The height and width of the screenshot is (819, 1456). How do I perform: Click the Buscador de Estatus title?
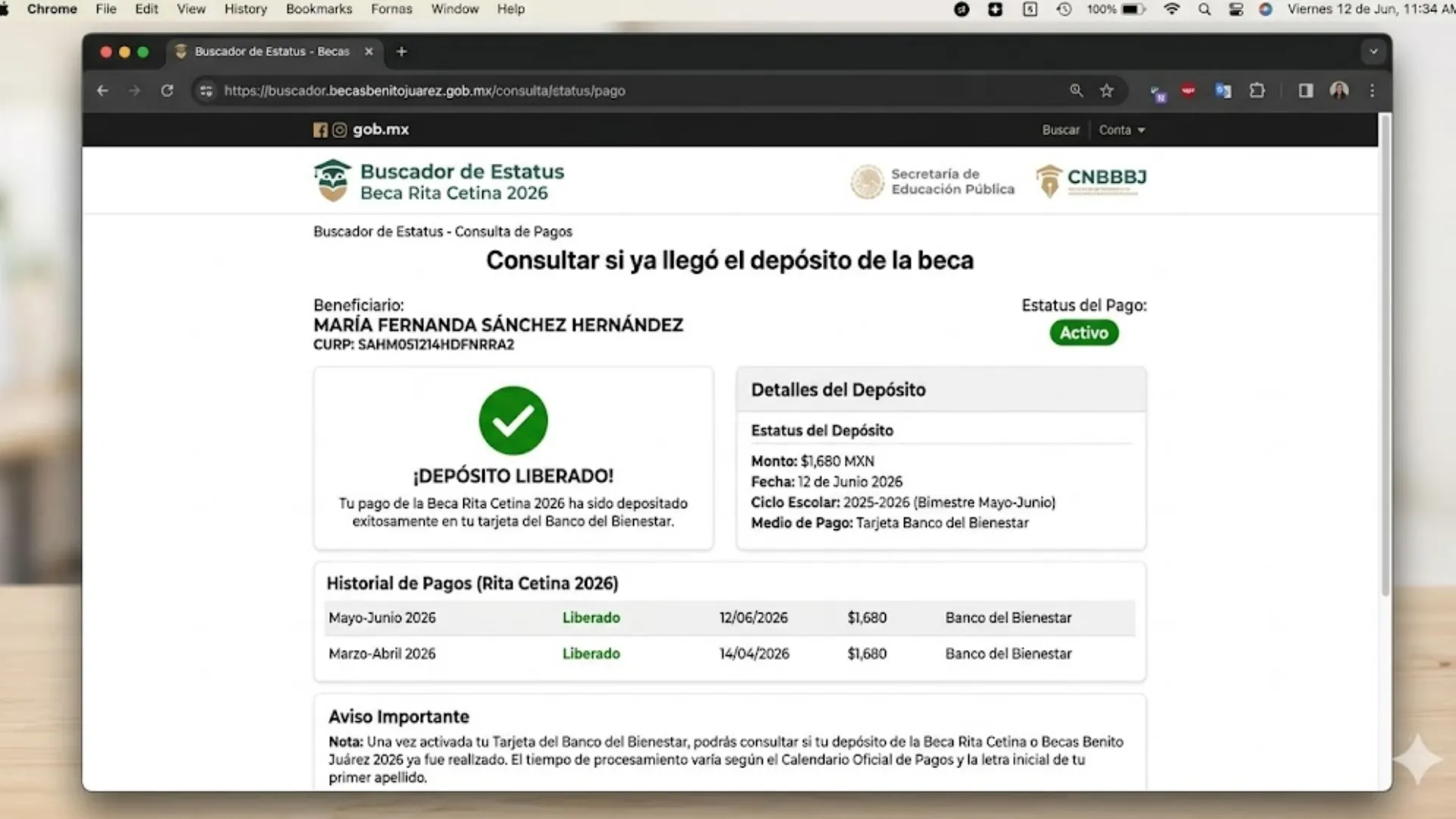click(x=463, y=171)
